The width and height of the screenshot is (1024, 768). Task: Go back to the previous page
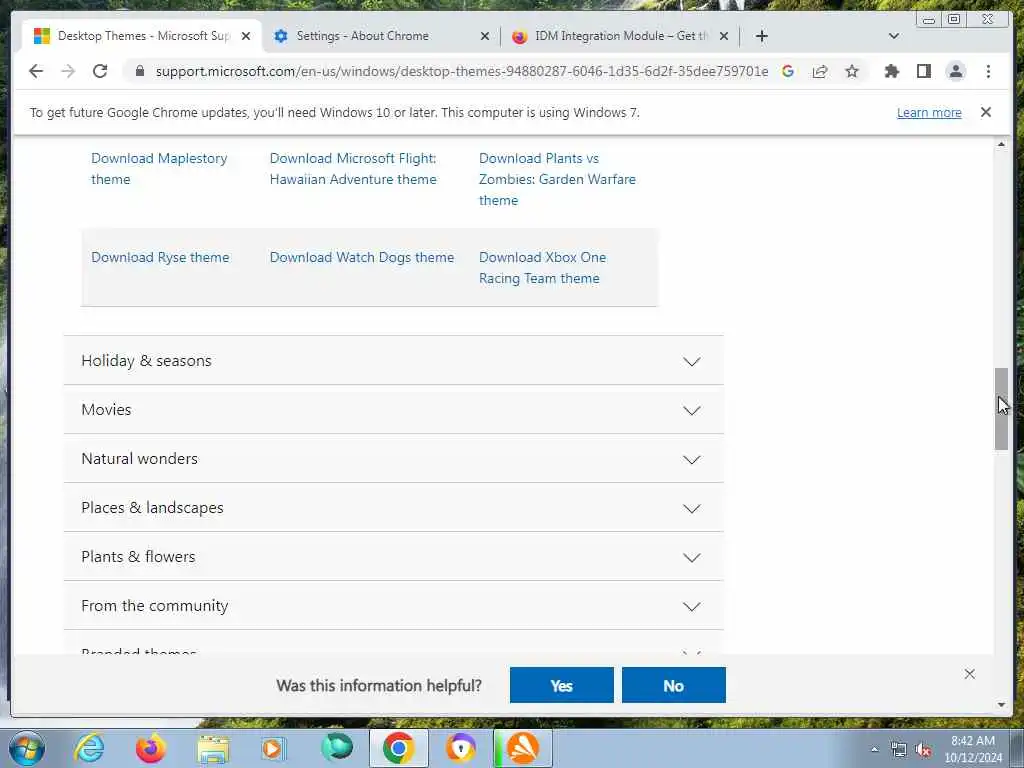pos(36,71)
